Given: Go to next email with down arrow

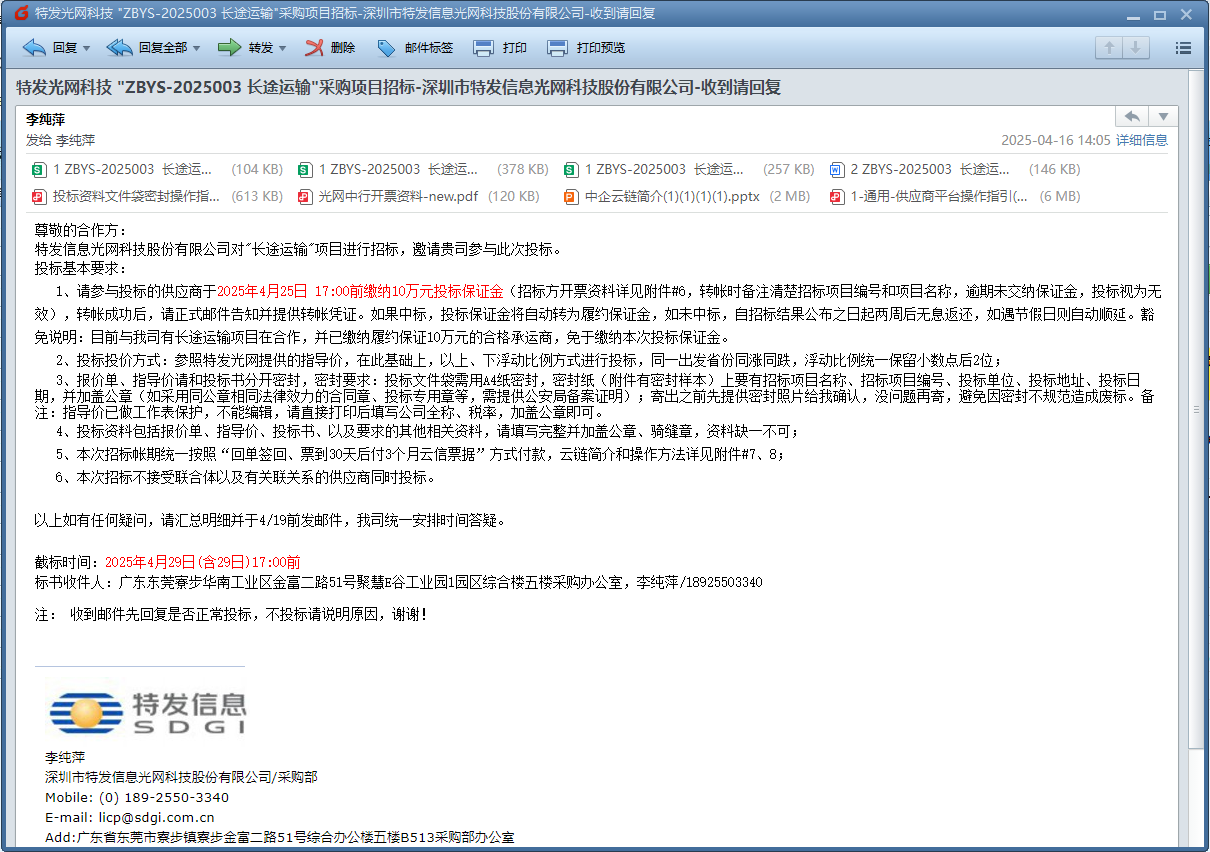Looking at the screenshot, I should [x=1135, y=47].
